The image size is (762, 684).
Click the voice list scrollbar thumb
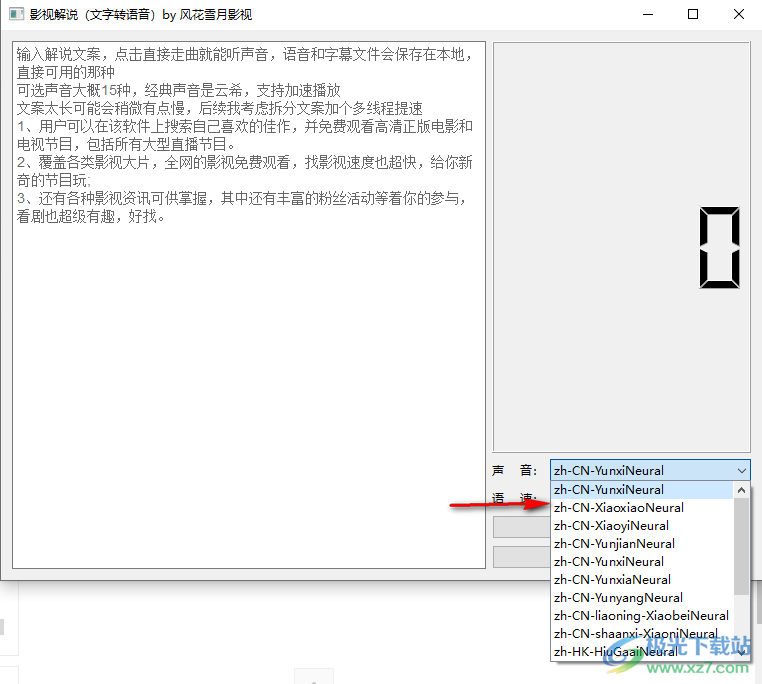tap(741, 545)
